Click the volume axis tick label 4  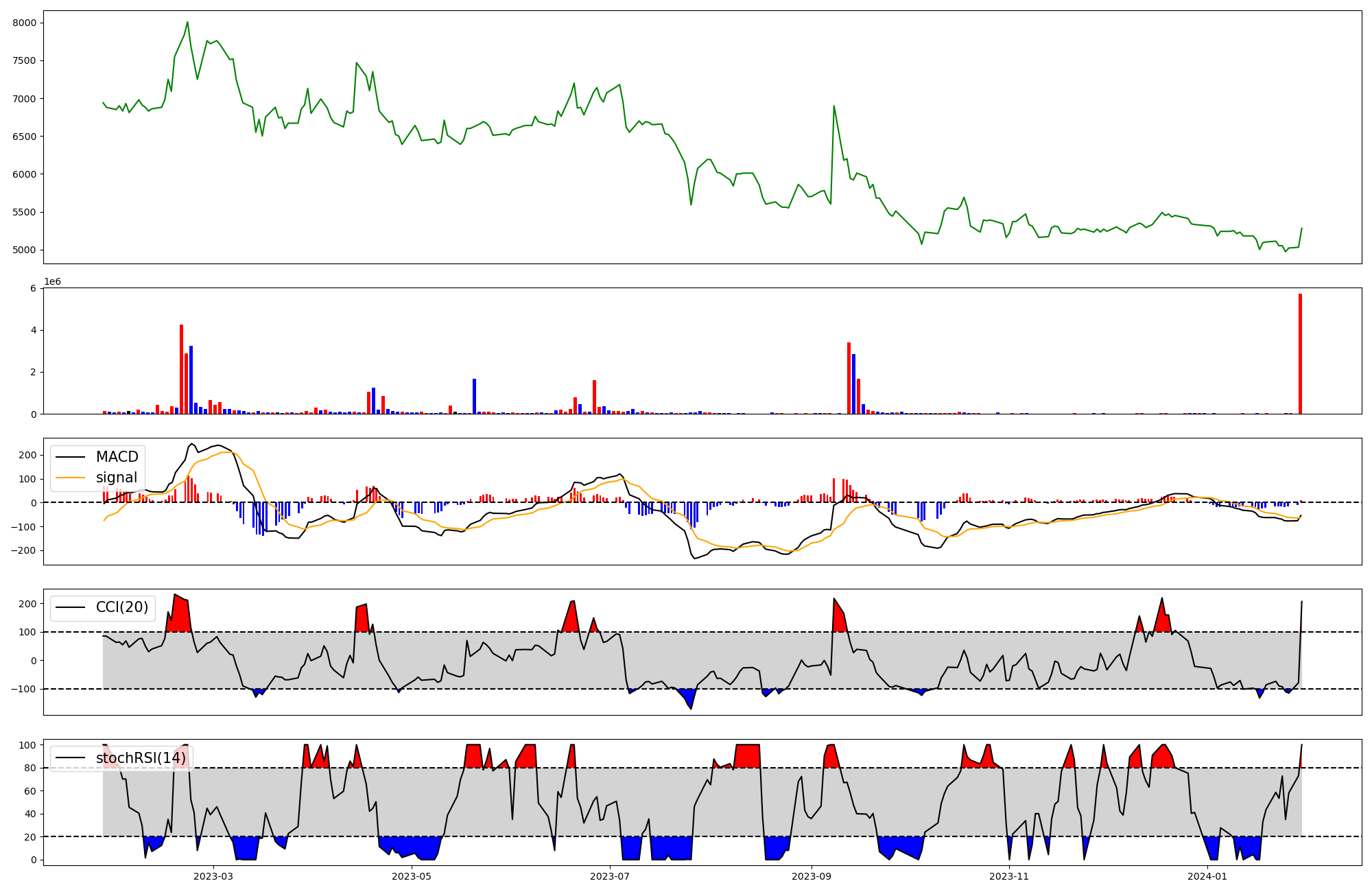click(33, 330)
